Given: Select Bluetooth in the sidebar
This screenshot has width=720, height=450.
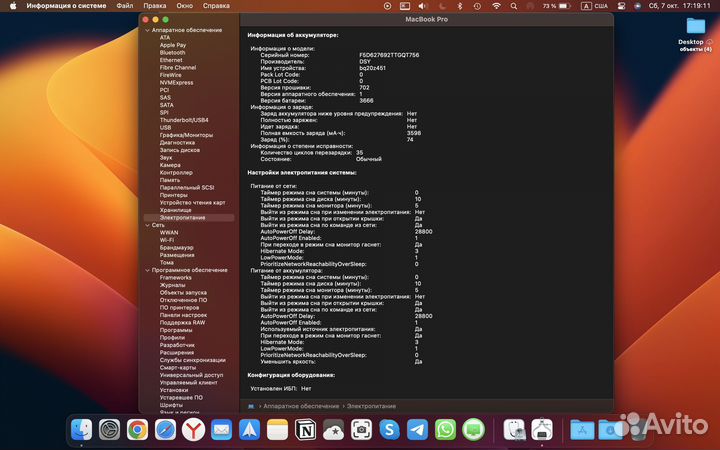Looking at the screenshot, I should point(173,53).
